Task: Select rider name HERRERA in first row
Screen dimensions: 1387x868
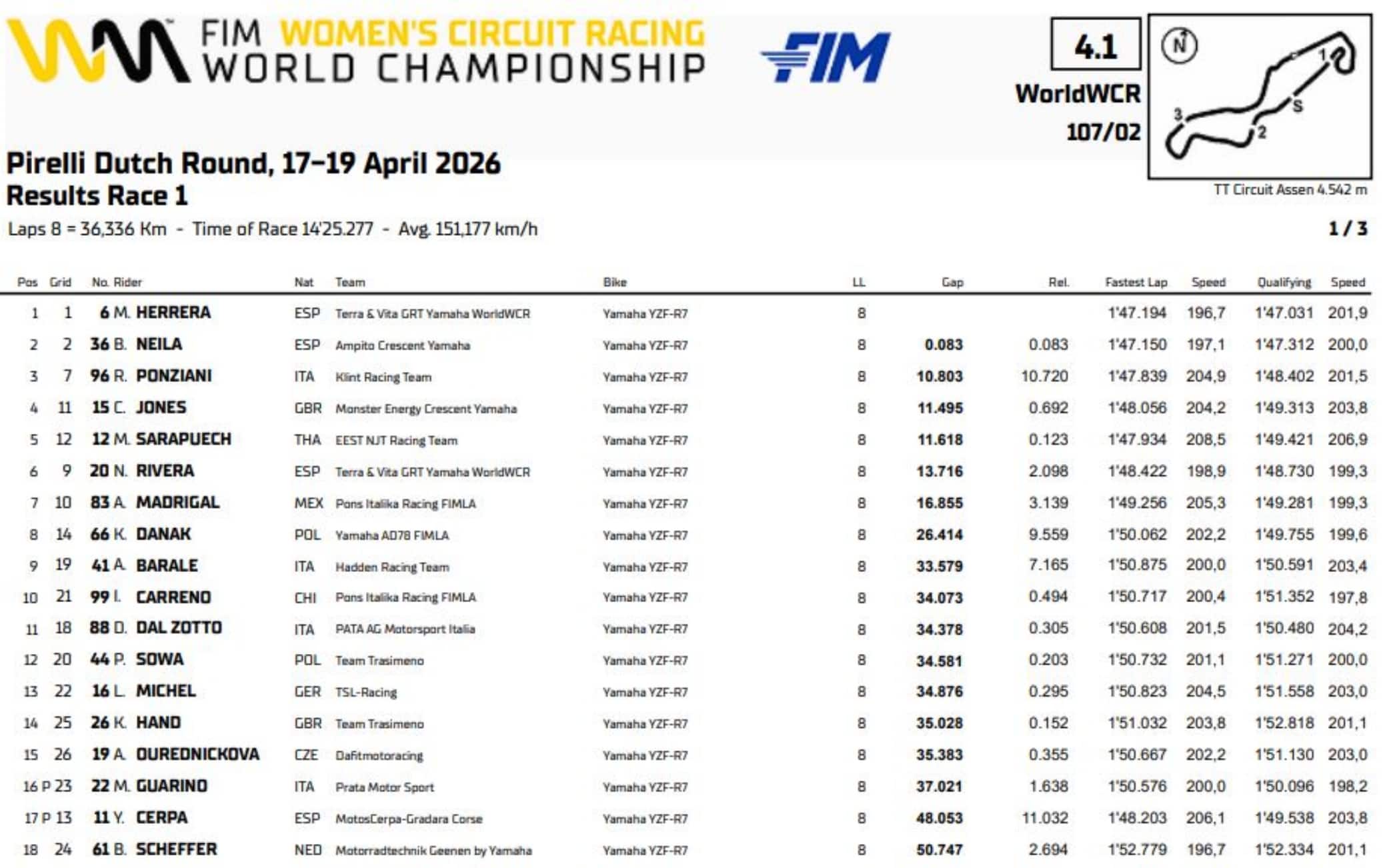Action: click(x=173, y=313)
